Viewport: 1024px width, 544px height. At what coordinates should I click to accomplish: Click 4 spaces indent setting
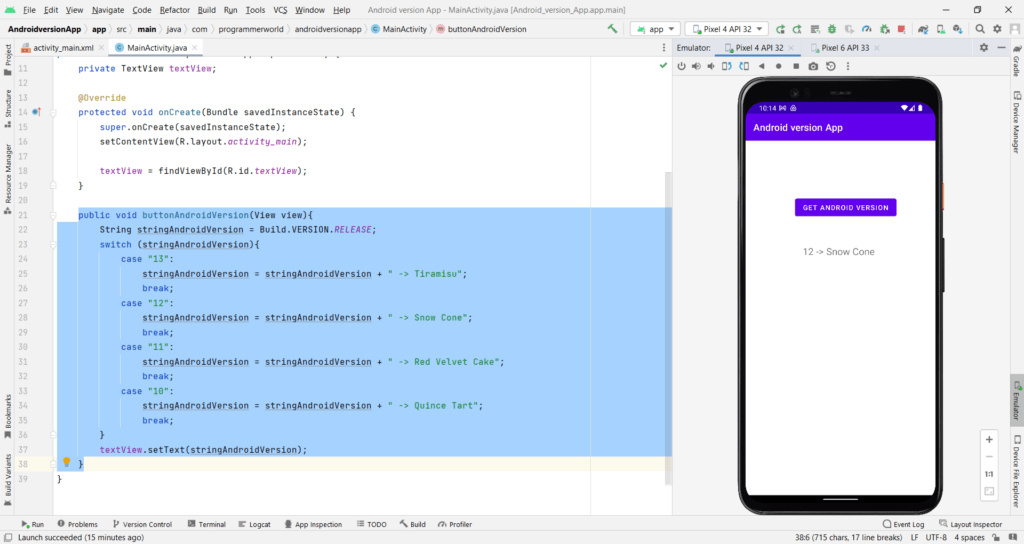[969, 537]
